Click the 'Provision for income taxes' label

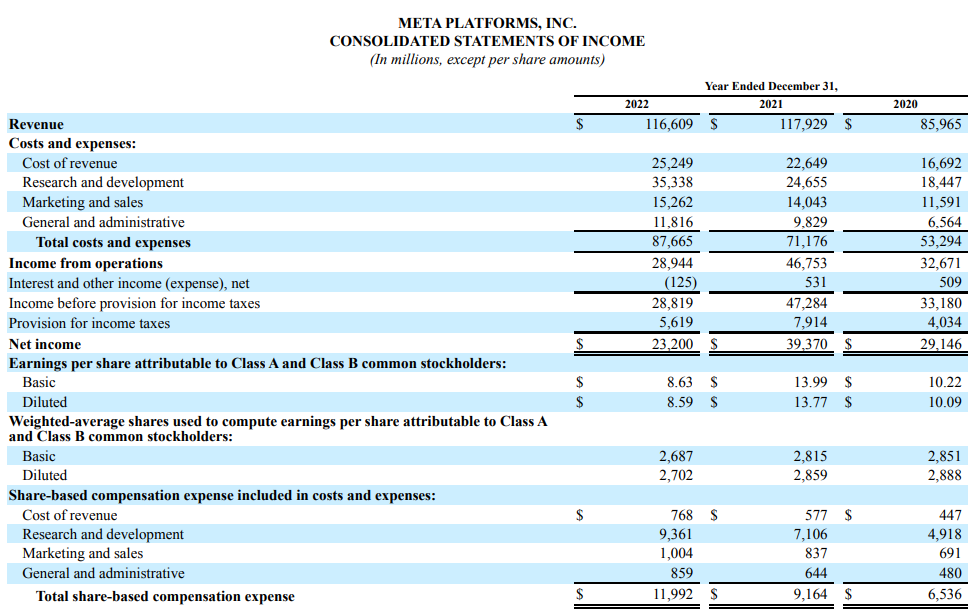coord(89,323)
